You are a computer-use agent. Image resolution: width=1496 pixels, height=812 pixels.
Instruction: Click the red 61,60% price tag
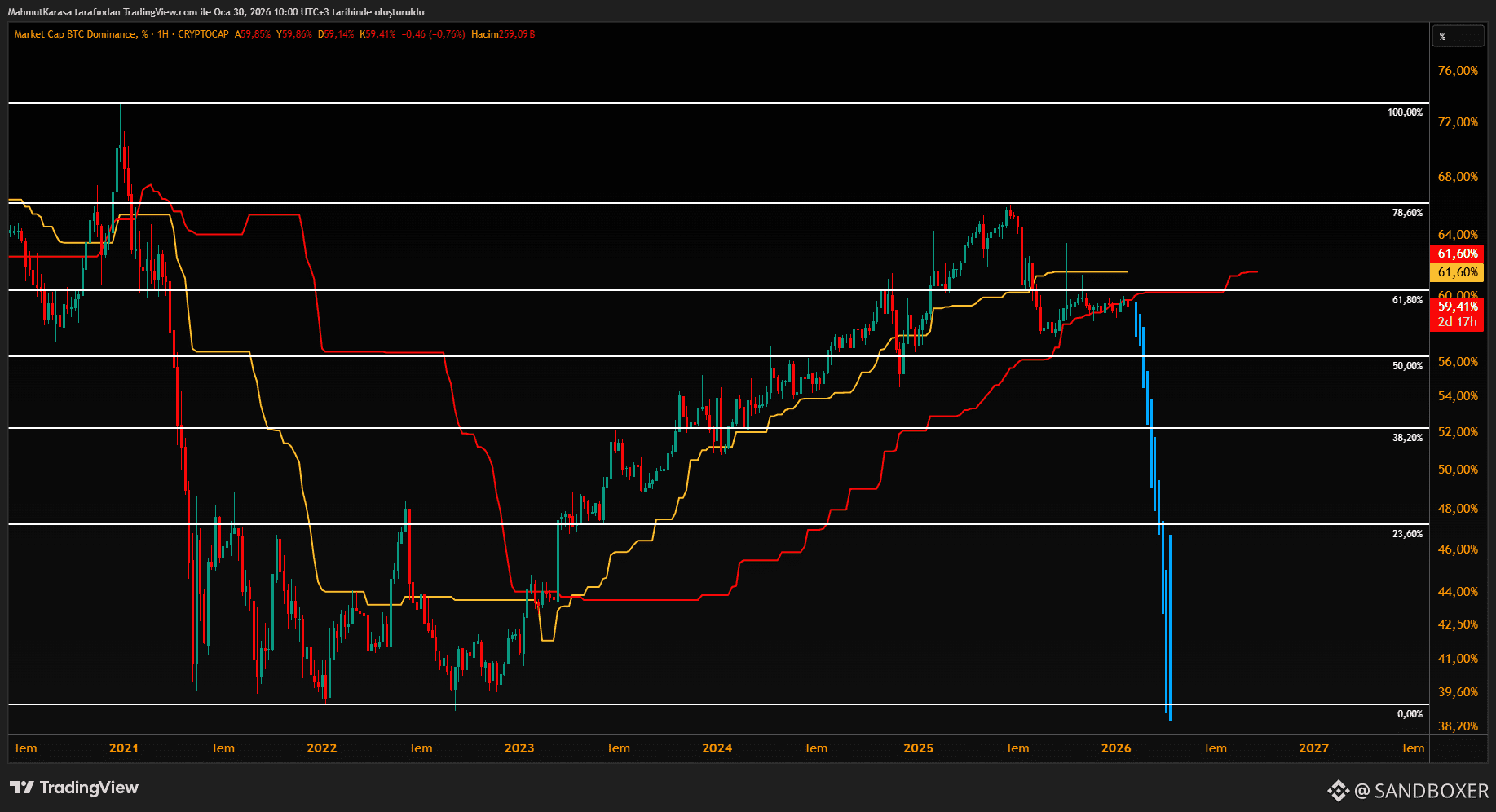tap(1457, 254)
